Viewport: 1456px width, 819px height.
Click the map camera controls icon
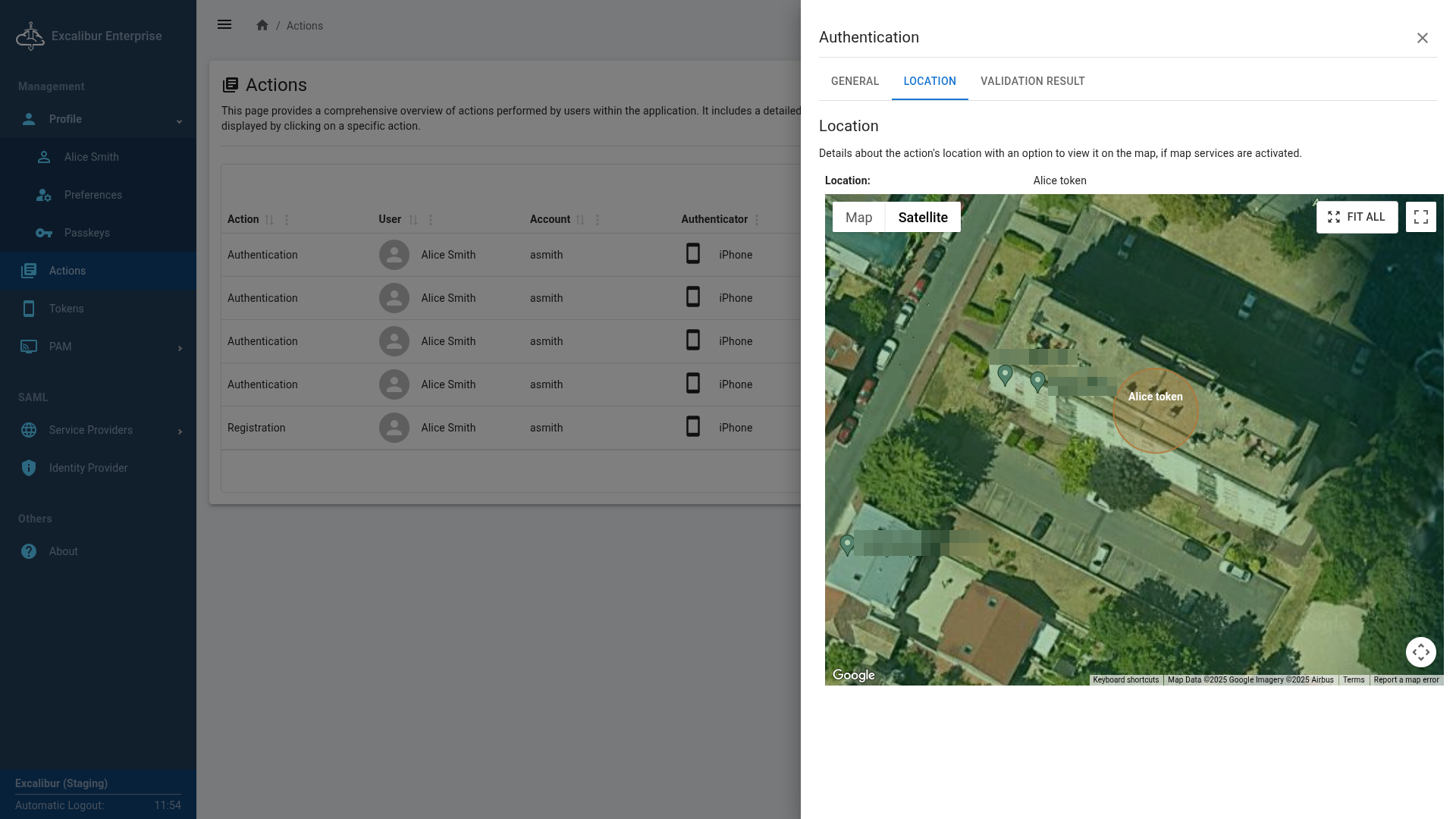[1420, 651]
